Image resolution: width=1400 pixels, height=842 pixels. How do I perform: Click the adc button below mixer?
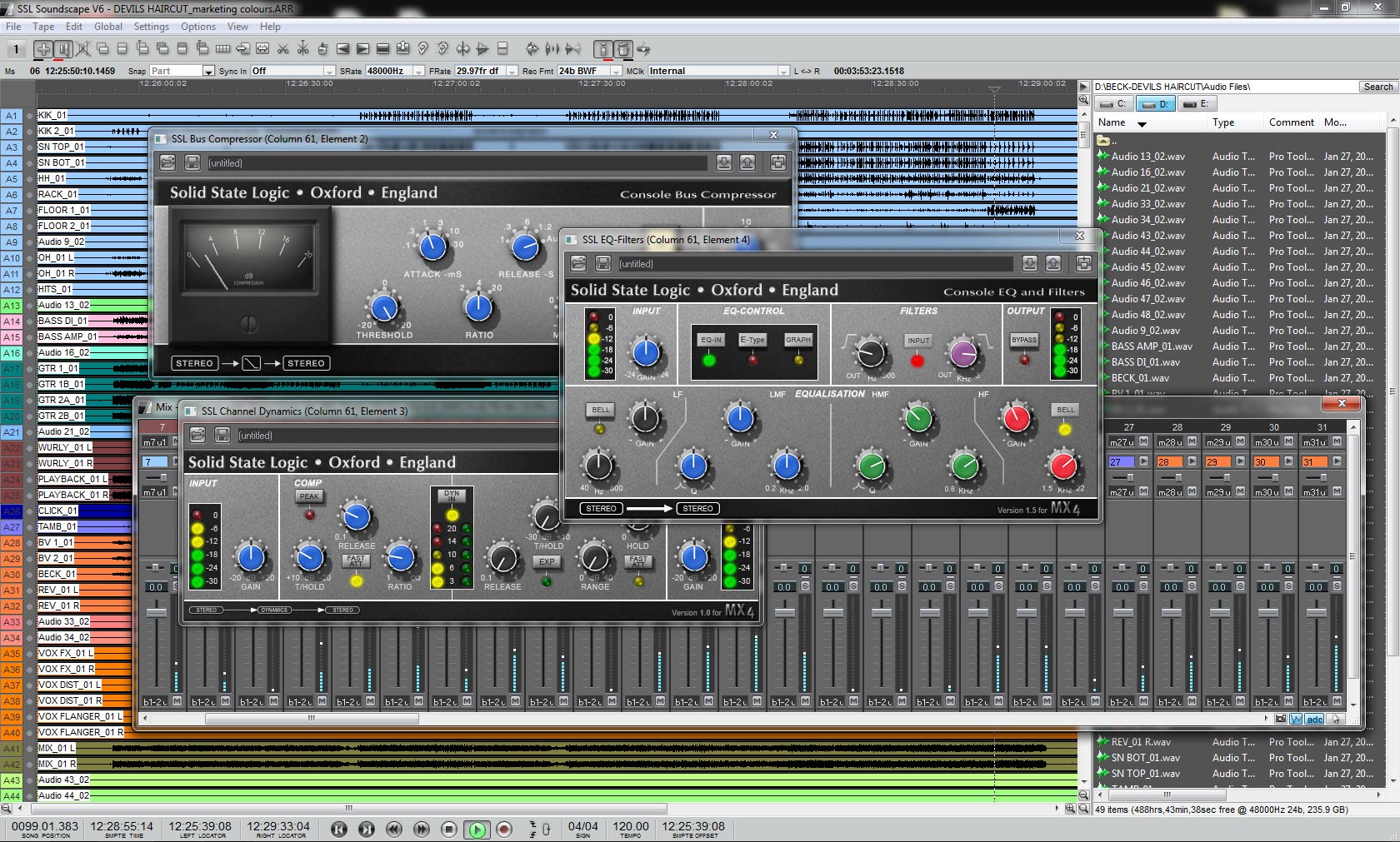1314,719
